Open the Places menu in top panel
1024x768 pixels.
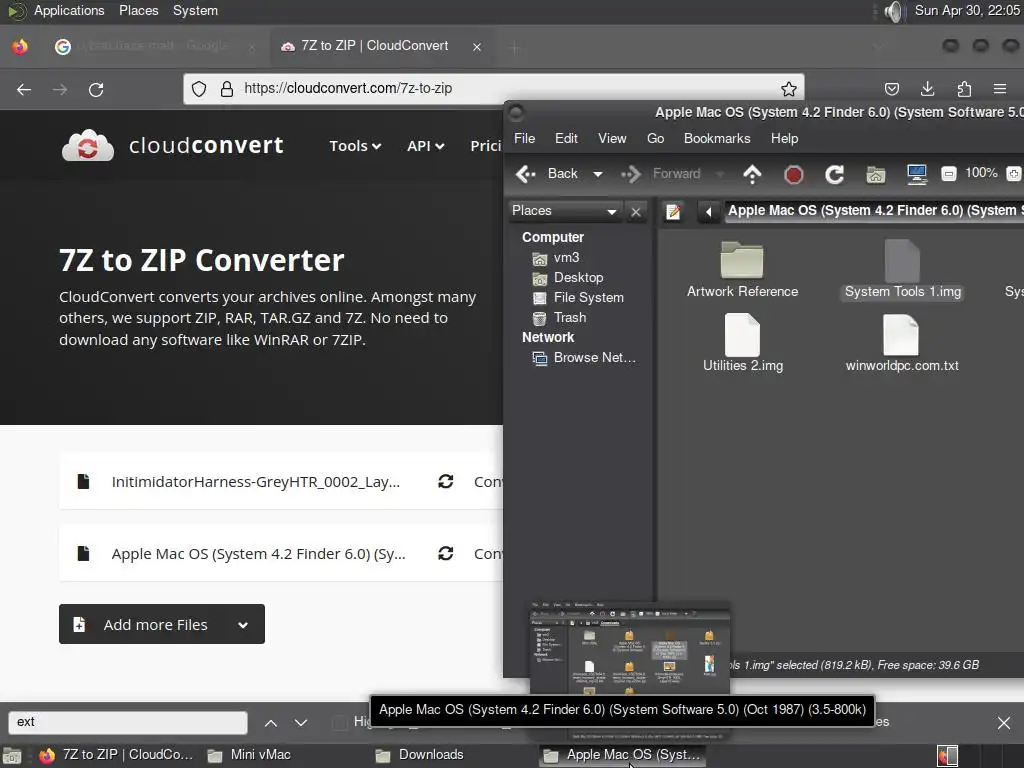(138, 11)
